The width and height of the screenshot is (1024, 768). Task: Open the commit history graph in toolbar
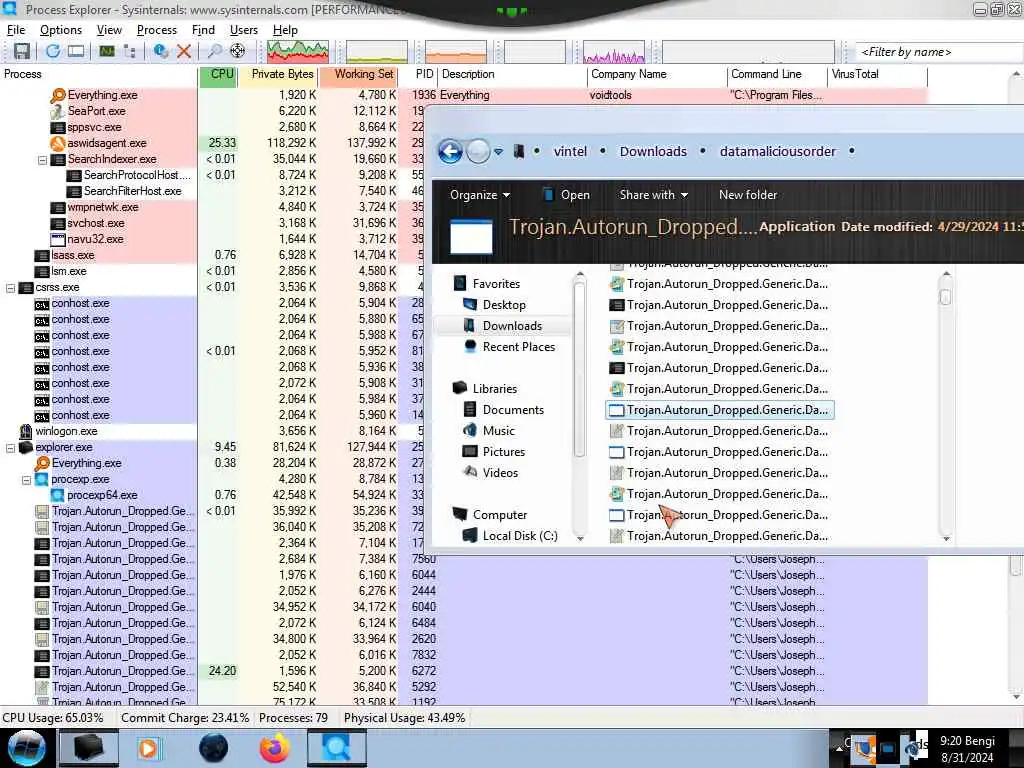coord(377,52)
